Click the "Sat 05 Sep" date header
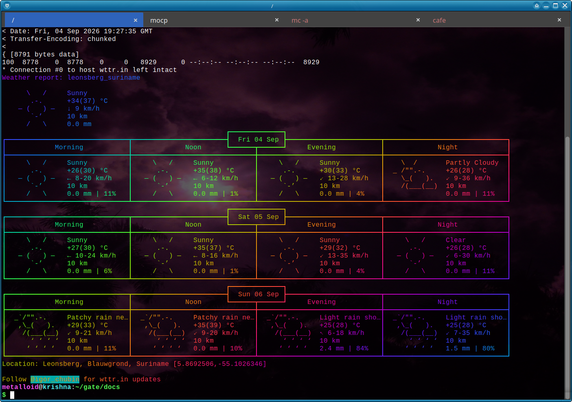 pos(258,217)
